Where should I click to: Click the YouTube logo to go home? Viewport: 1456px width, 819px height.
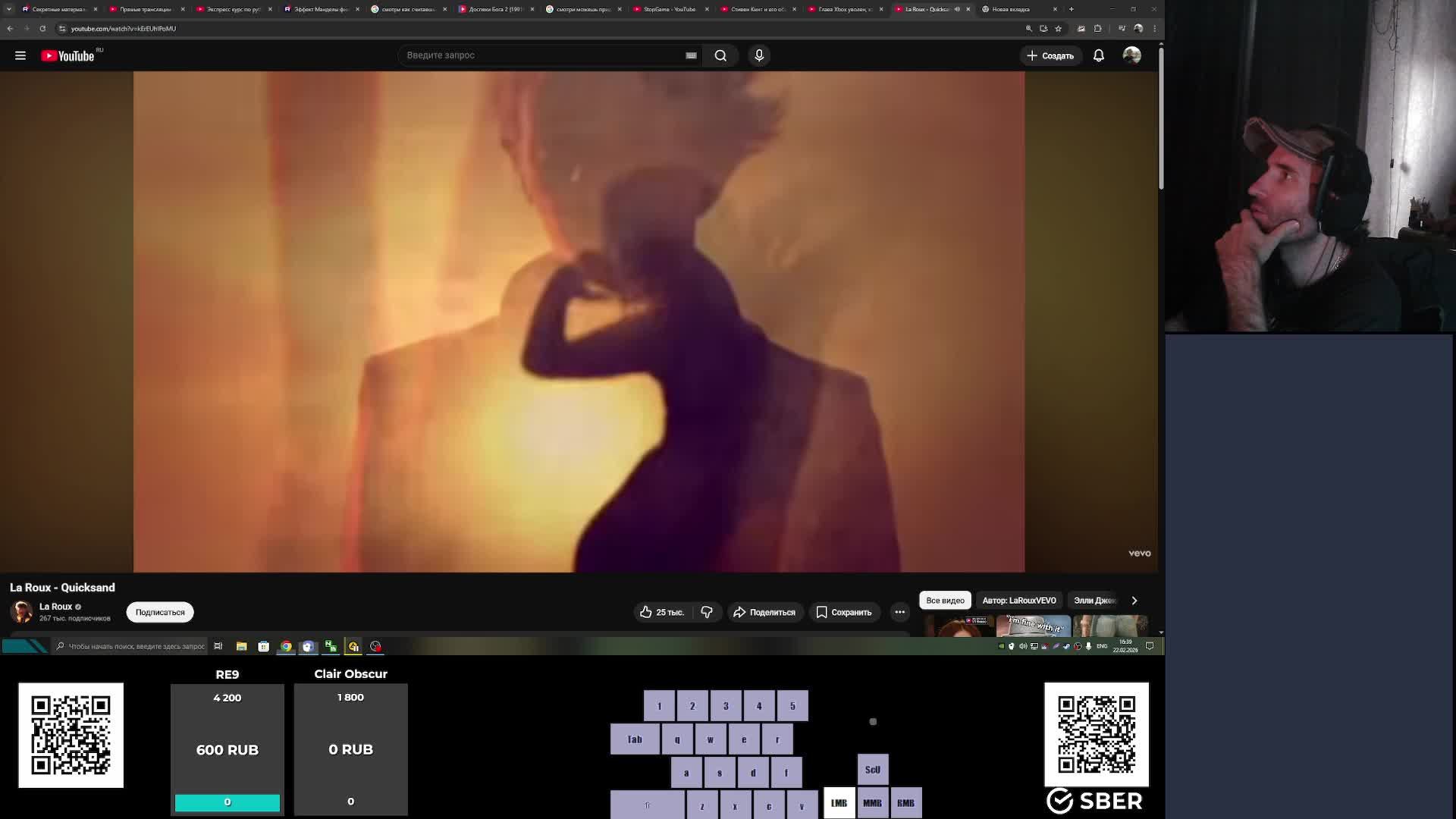pos(68,55)
